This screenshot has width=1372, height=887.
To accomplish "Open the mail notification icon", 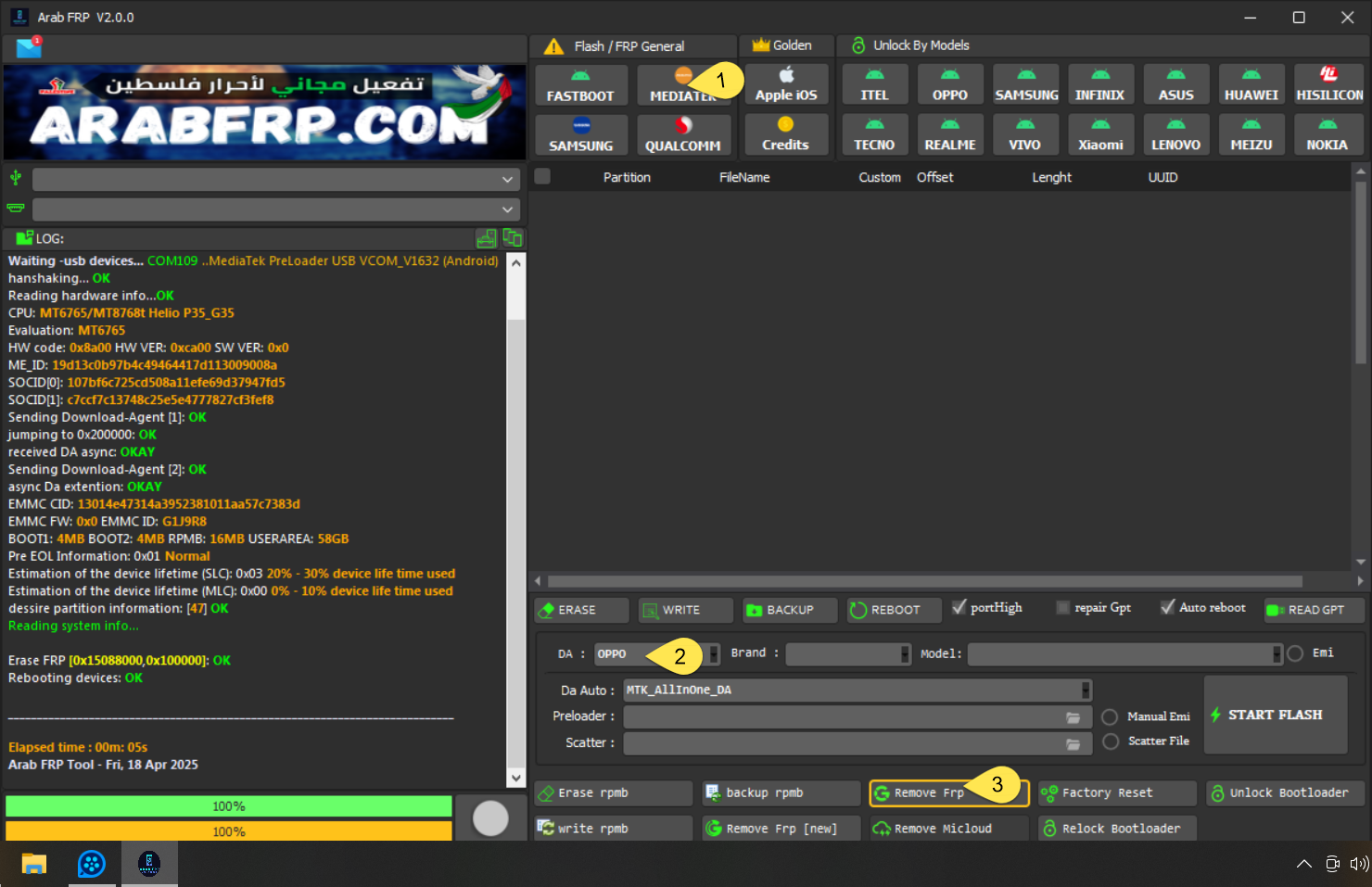I will coord(29,47).
